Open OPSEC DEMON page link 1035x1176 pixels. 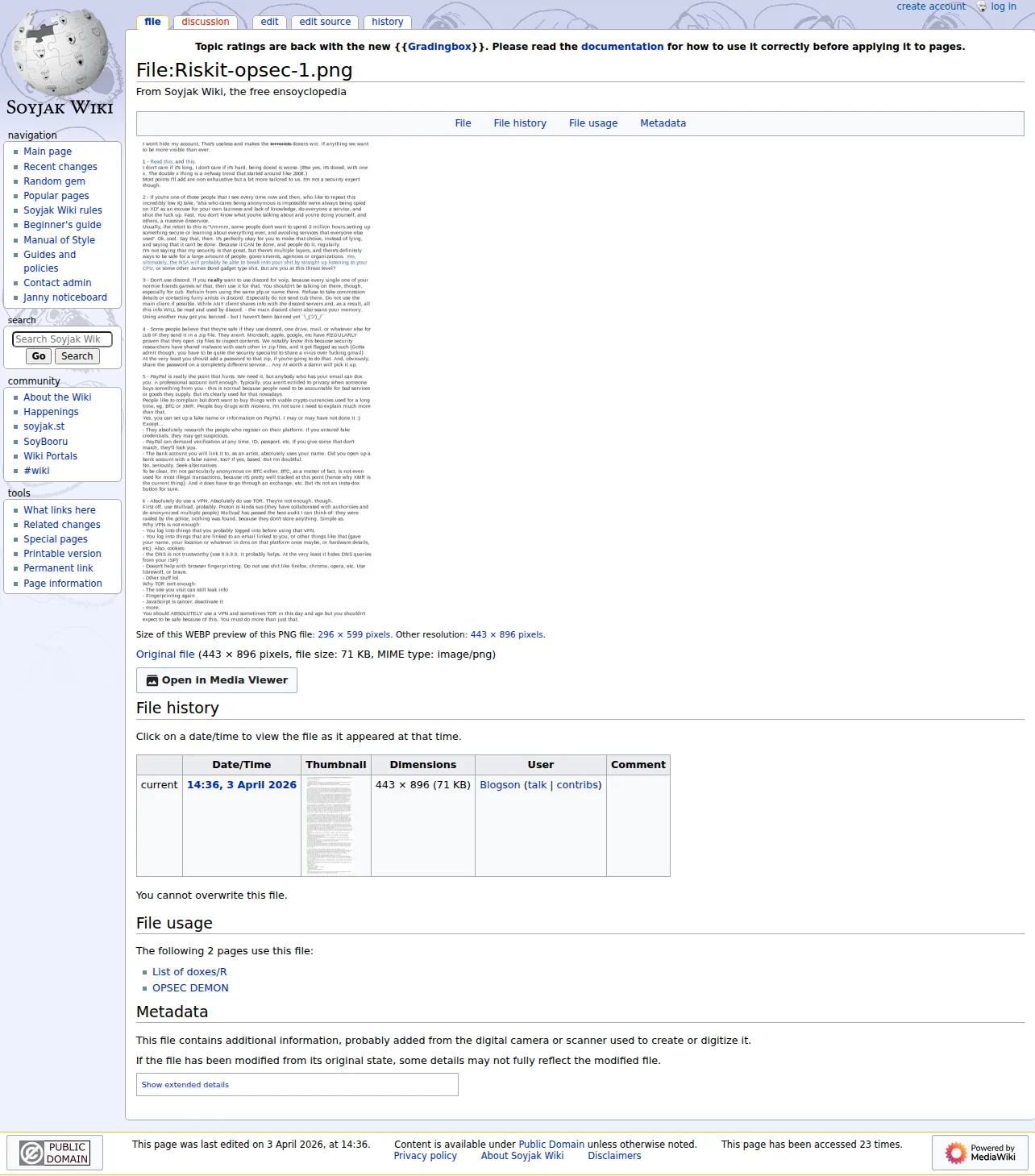(190, 988)
